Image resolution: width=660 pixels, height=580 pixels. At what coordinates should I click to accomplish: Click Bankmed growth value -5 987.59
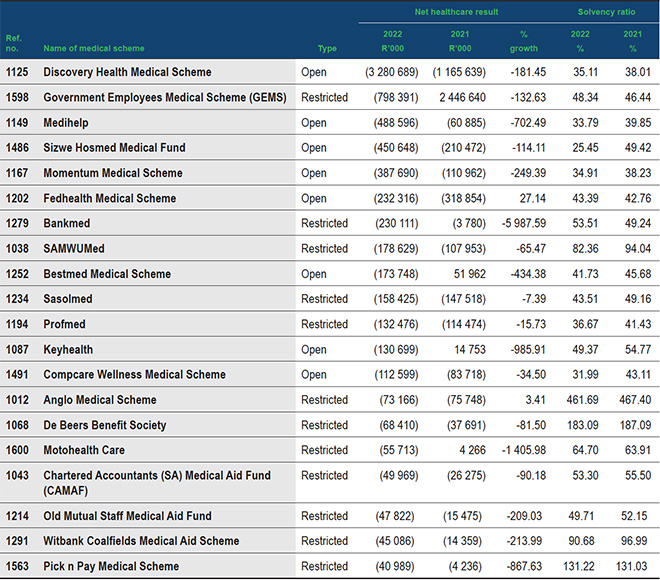click(x=524, y=223)
